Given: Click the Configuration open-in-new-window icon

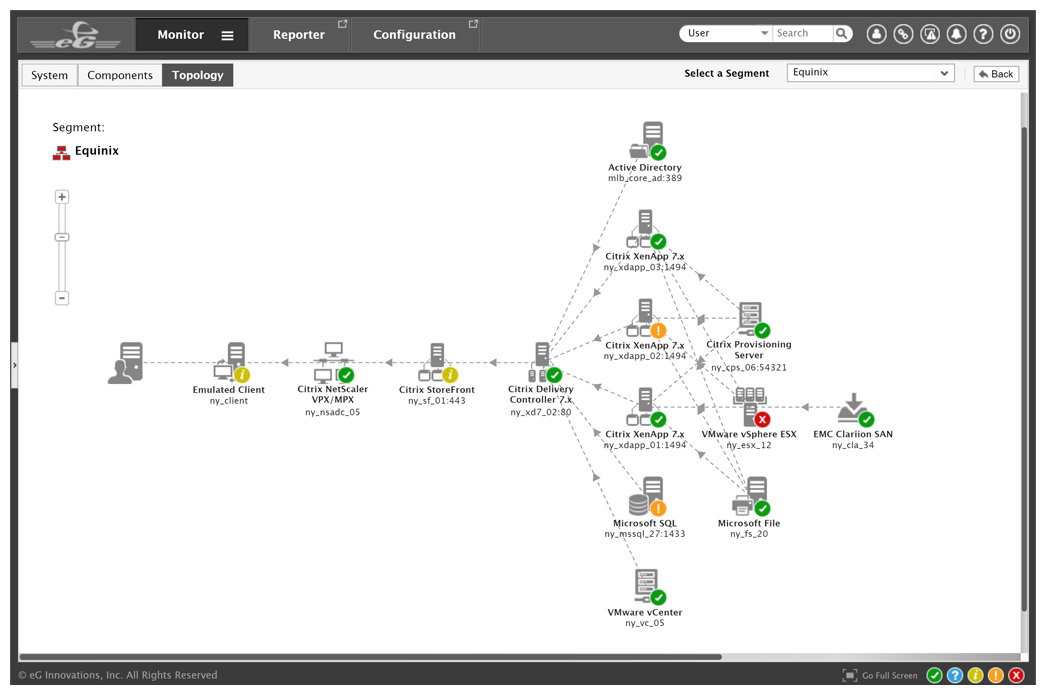Looking at the screenshot, I should (x=474, y=24).
